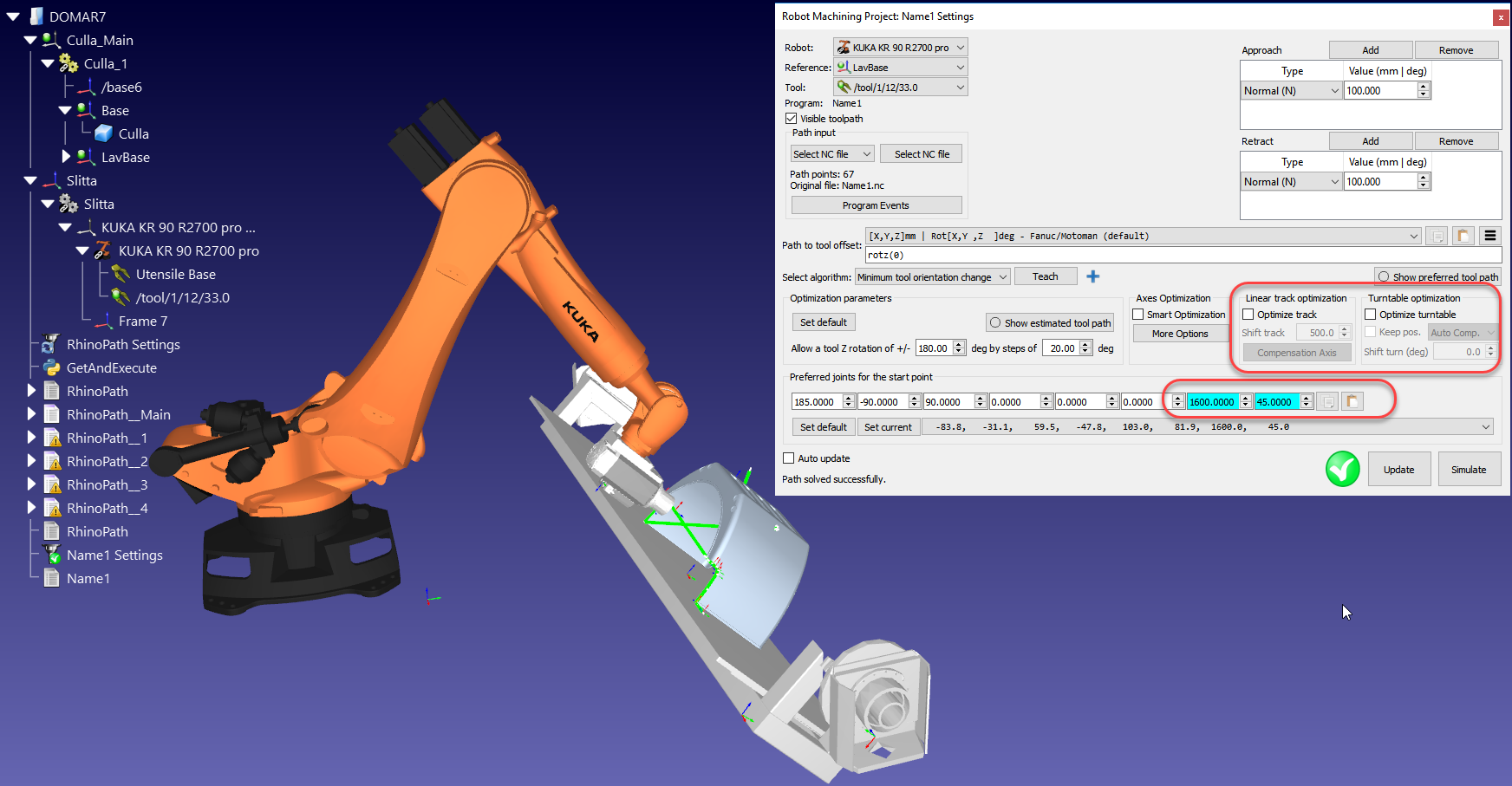
Task: Click the green checkmark status icon
Action: click(1342, 469)
